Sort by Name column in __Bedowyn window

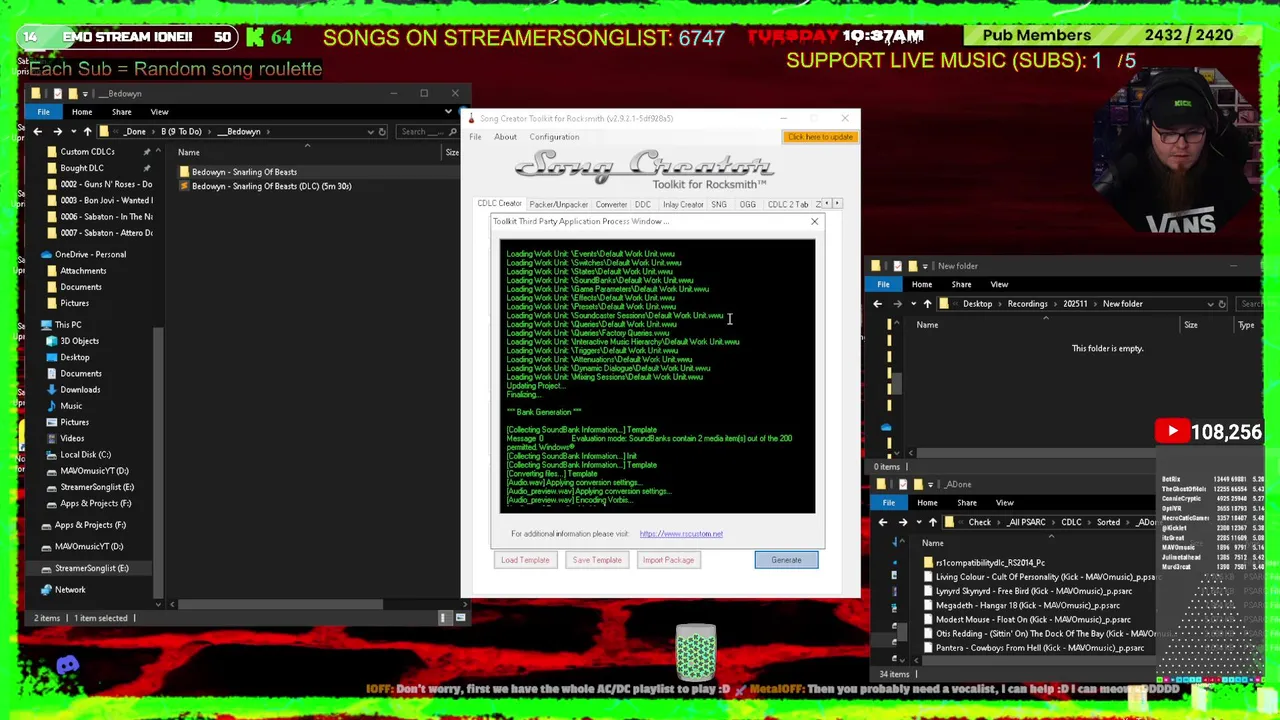point(188,152)
